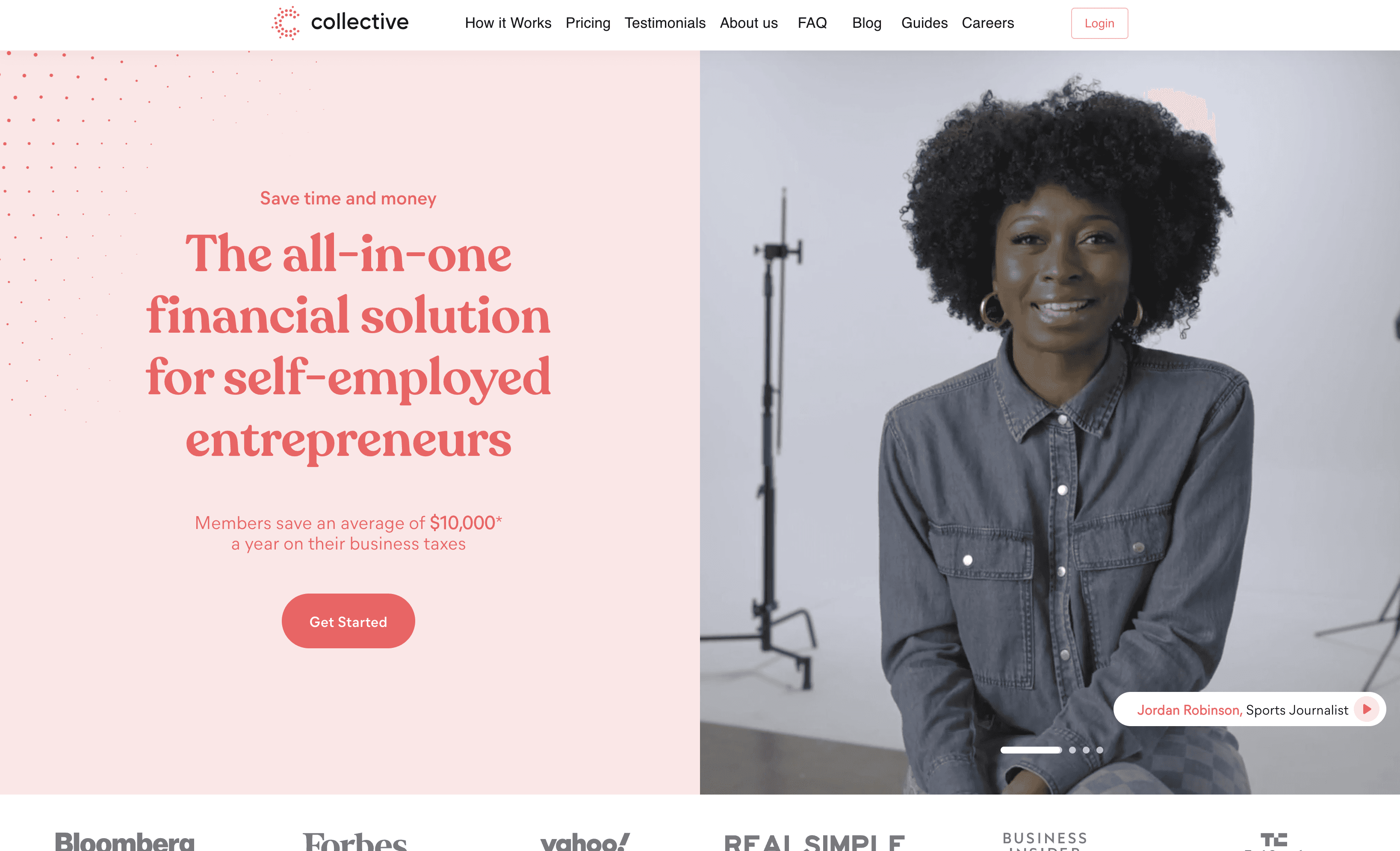1400x851 pixels.
Task: Click the Collective dotted C logo icon
Action: click(286, 23)
